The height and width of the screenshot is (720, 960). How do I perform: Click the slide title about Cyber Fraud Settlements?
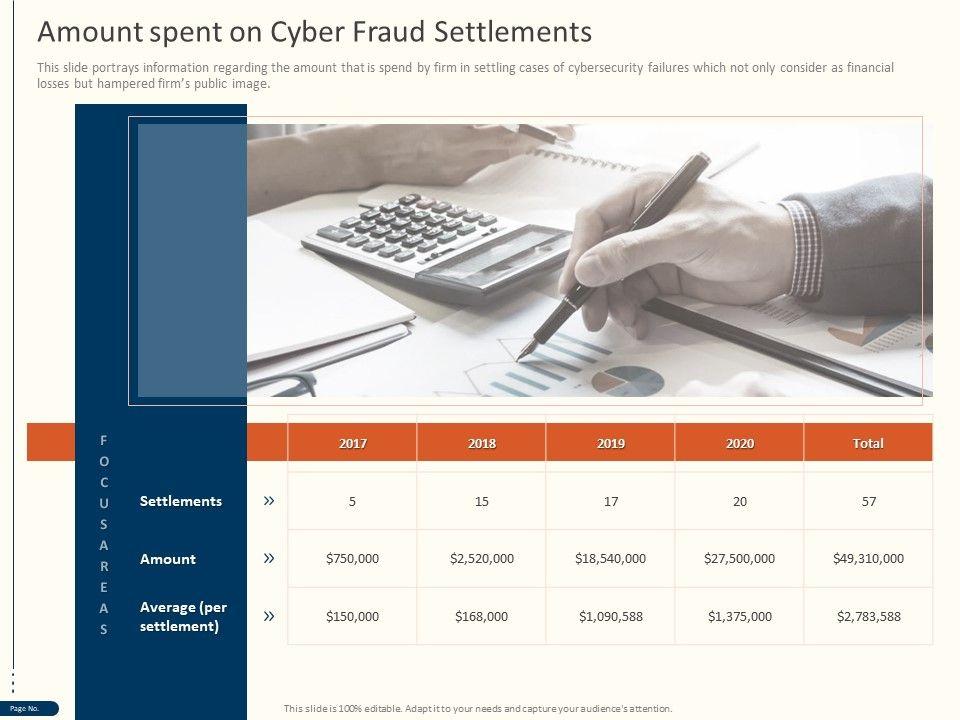click(314, 32)
